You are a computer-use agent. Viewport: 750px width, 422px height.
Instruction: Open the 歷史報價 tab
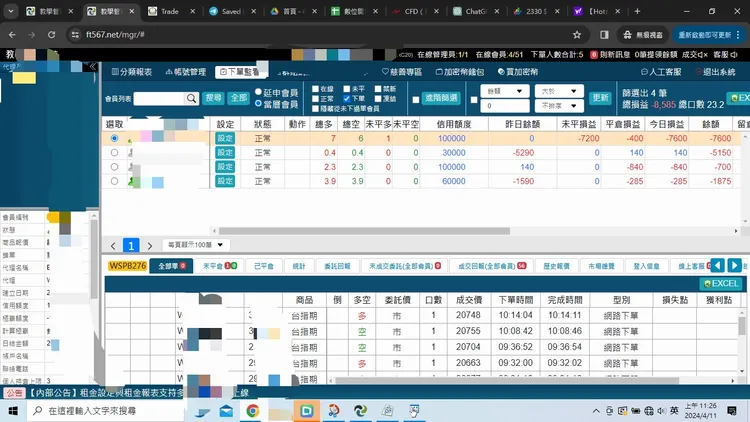point(556,266)
